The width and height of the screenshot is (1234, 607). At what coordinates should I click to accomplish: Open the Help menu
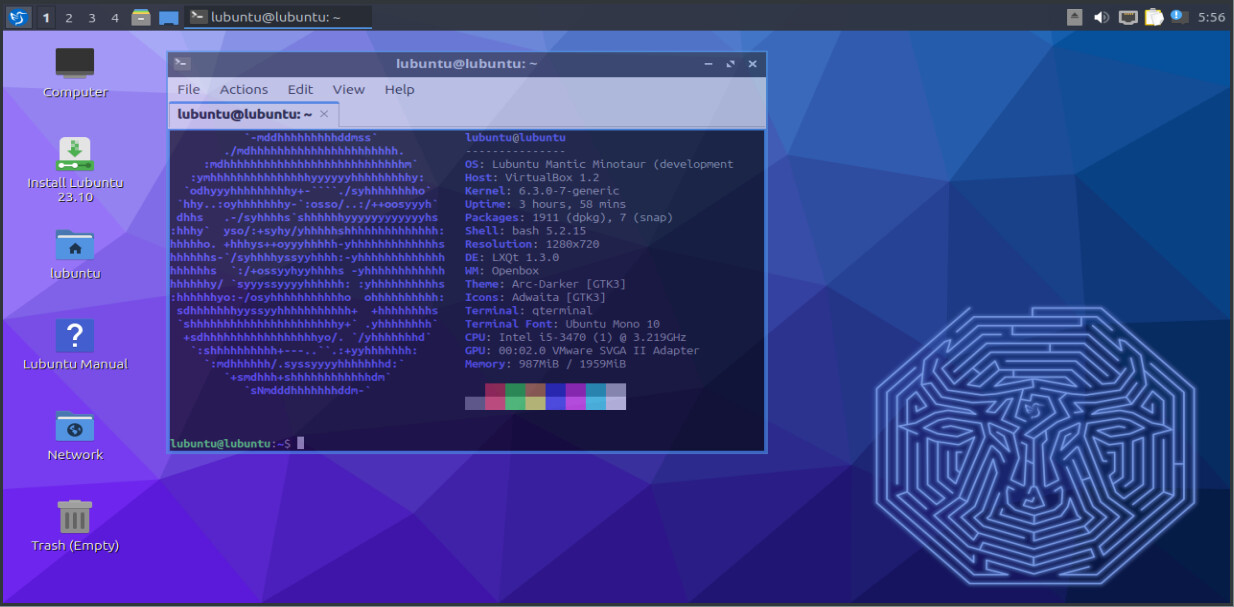(x=399, y=89)
